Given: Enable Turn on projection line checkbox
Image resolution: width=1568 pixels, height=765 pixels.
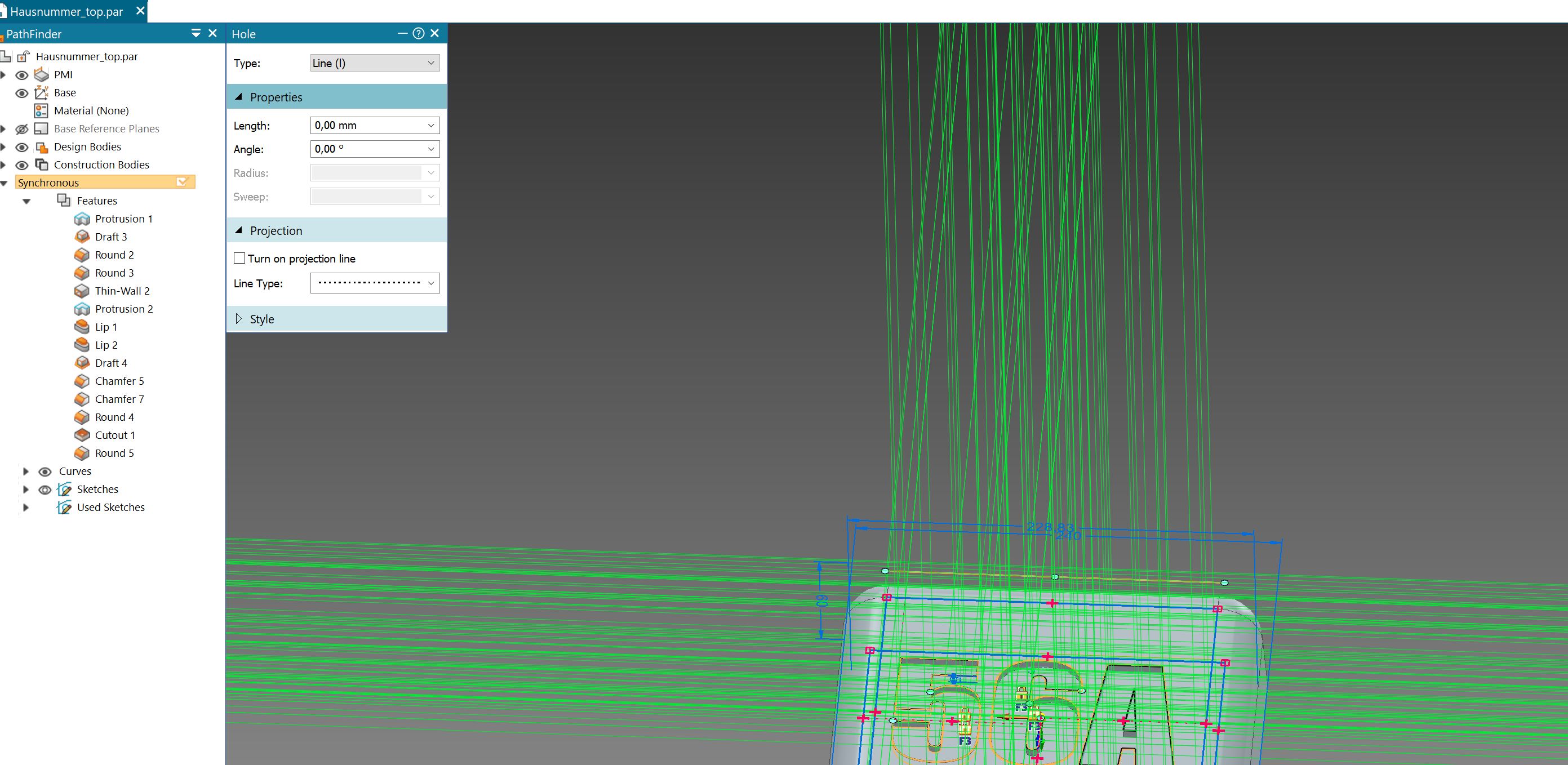Looking at the screenshot, I should coord(239,258).
